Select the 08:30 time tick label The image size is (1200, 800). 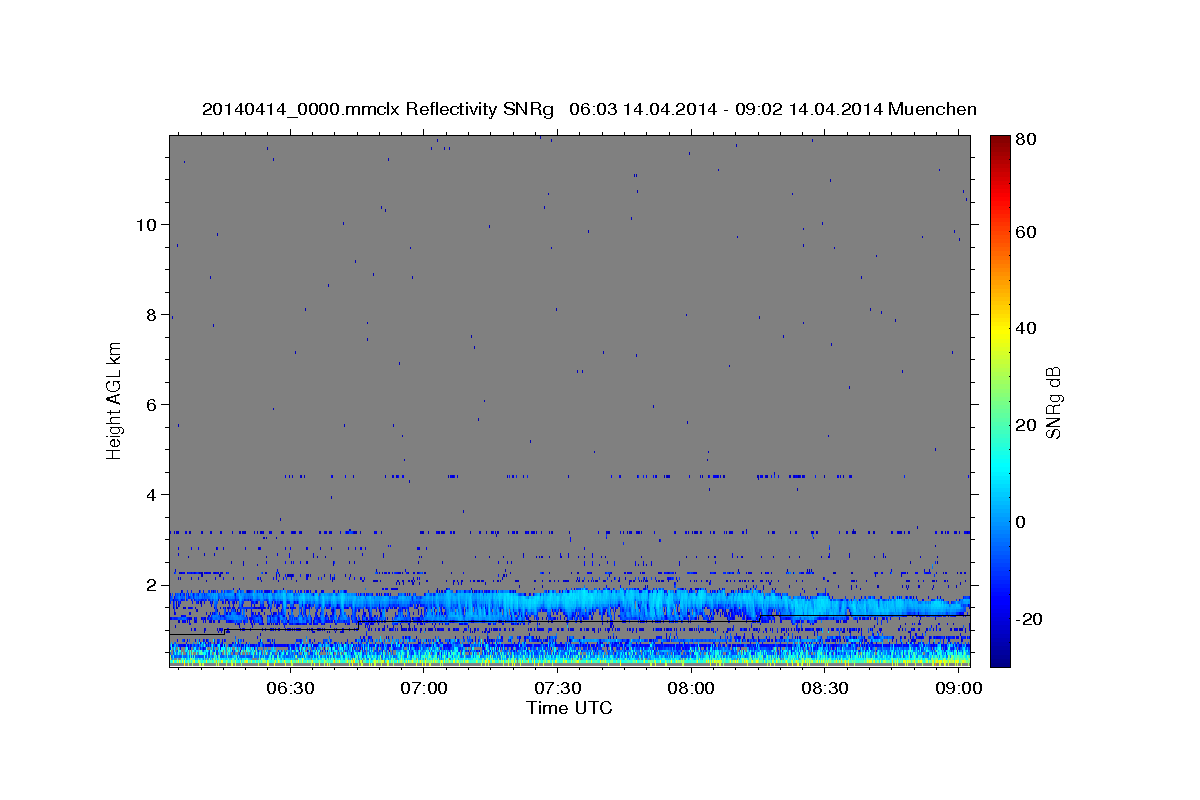tap(824, 689)
